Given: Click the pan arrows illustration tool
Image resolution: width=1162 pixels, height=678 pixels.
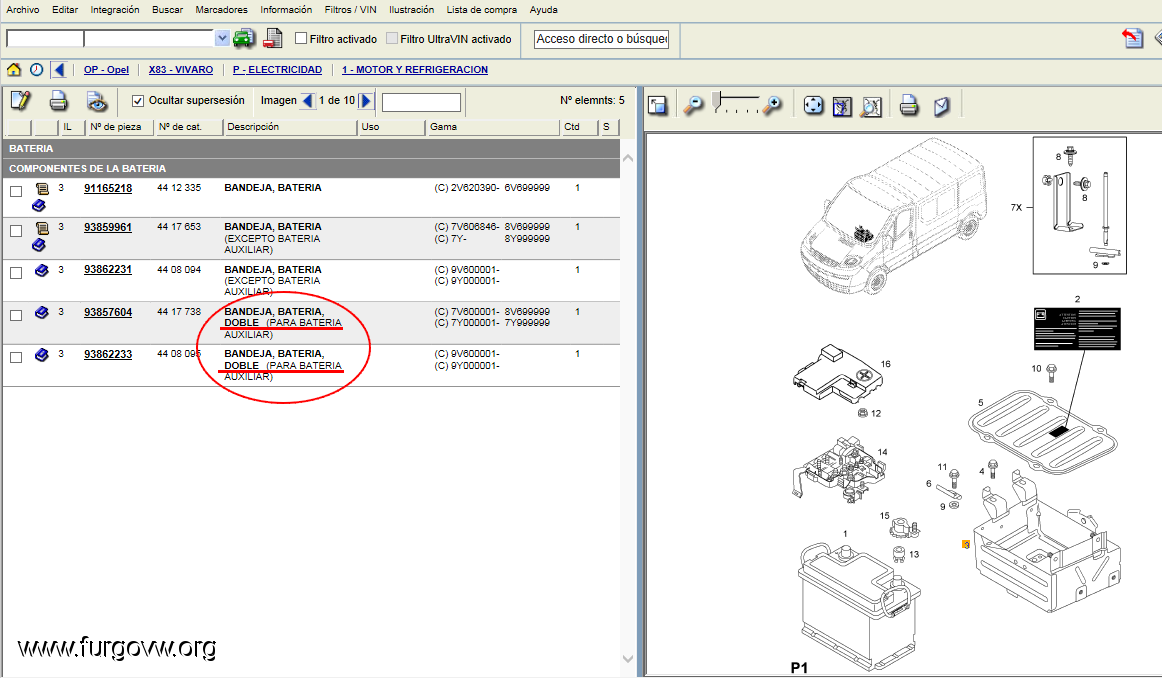Looking at the screenshot, I should tap(814, 105).
